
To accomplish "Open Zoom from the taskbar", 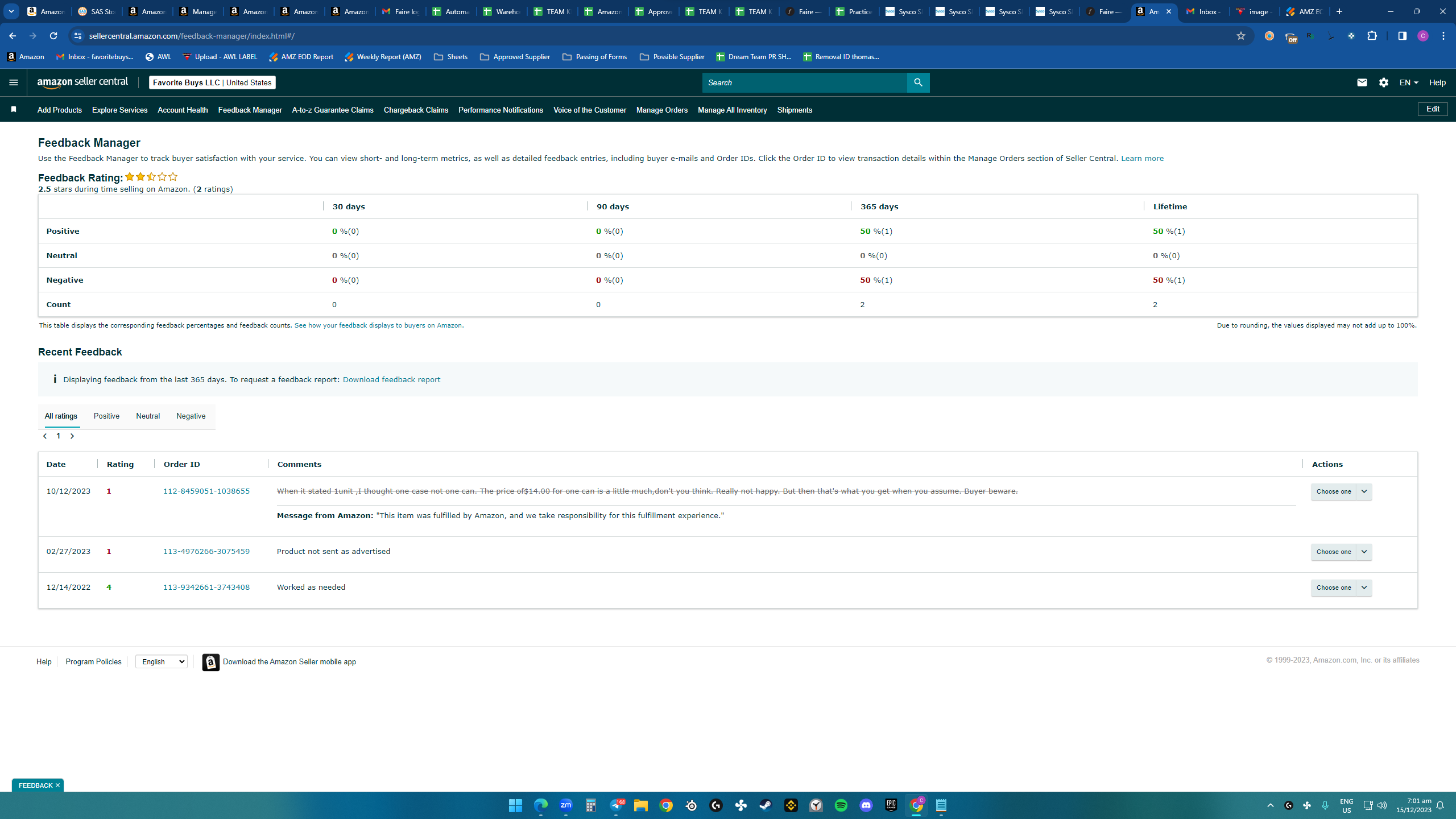I will tap(565, 805).
